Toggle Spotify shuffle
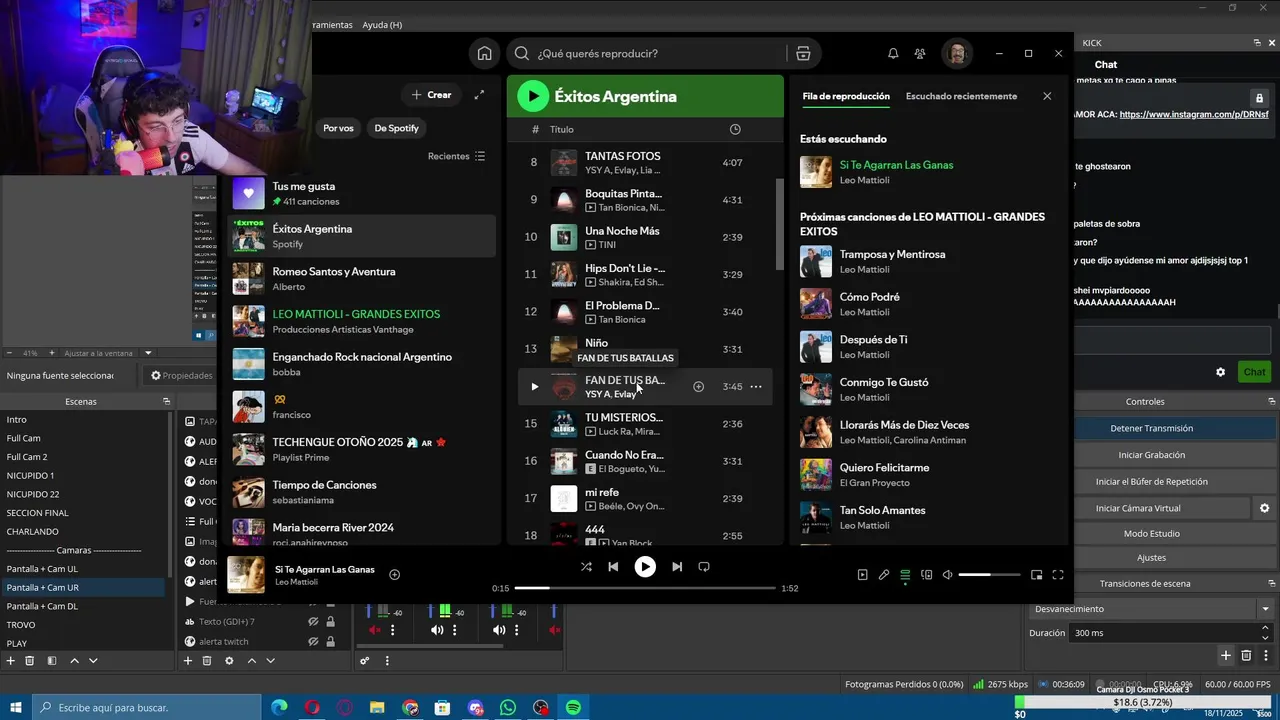The width and height of the screenshot is (1280, 720). 586,566
